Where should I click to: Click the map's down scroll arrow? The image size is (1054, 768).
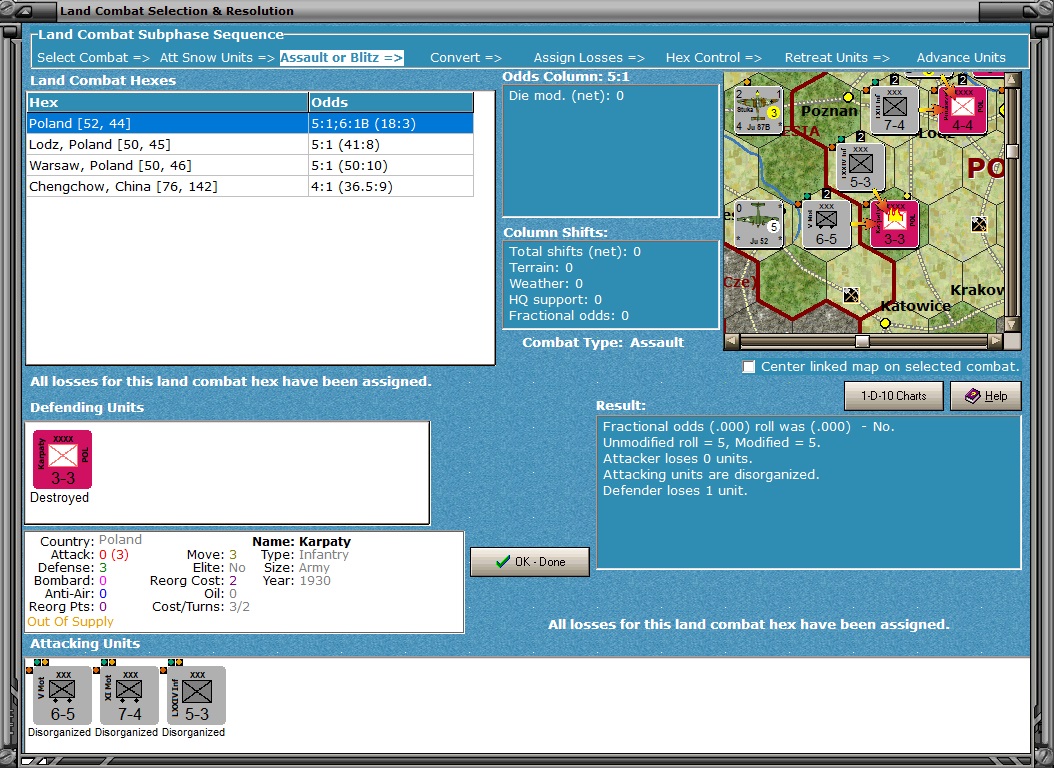[1012, 325]
